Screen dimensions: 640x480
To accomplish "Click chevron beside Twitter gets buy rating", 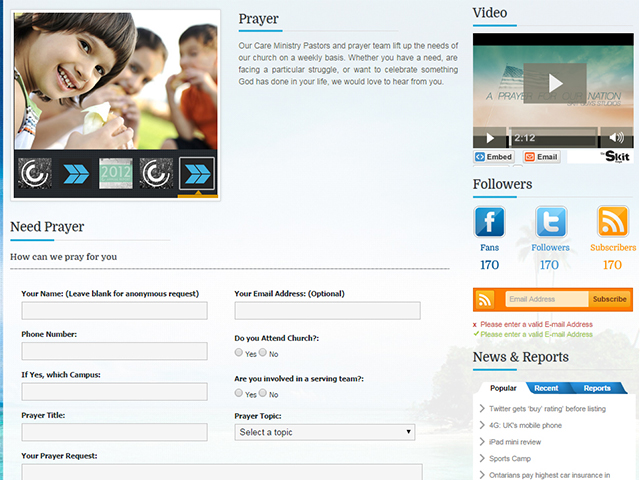I will 482,408.
